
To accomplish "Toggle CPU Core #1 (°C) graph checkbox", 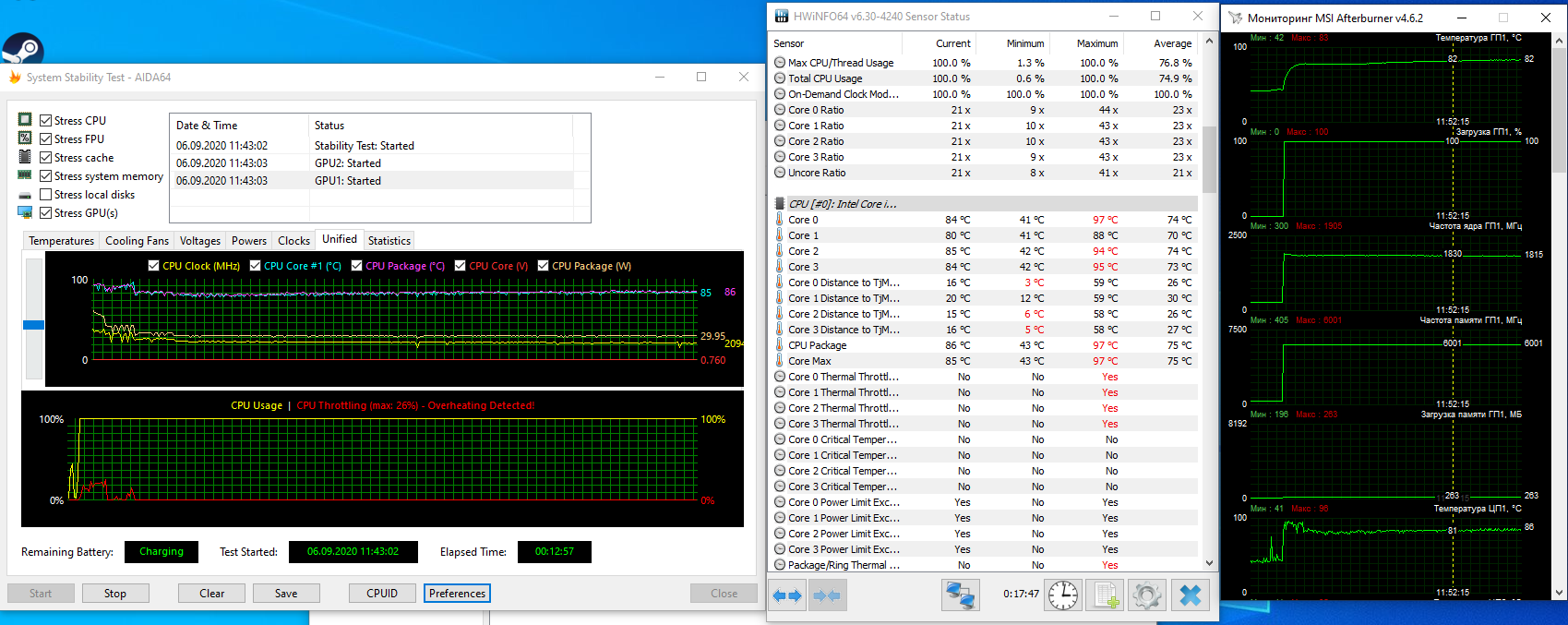I will coord(255,266).
